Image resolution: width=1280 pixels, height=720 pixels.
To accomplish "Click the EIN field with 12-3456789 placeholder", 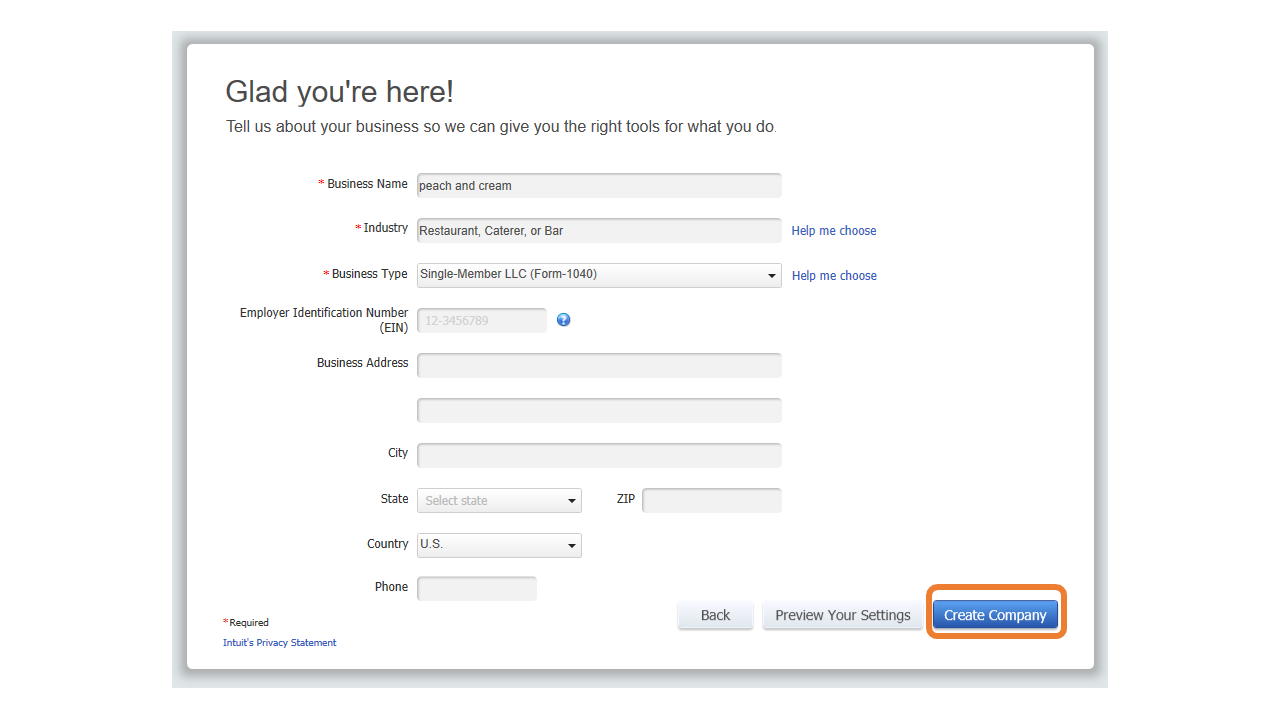I will point(481,320).
